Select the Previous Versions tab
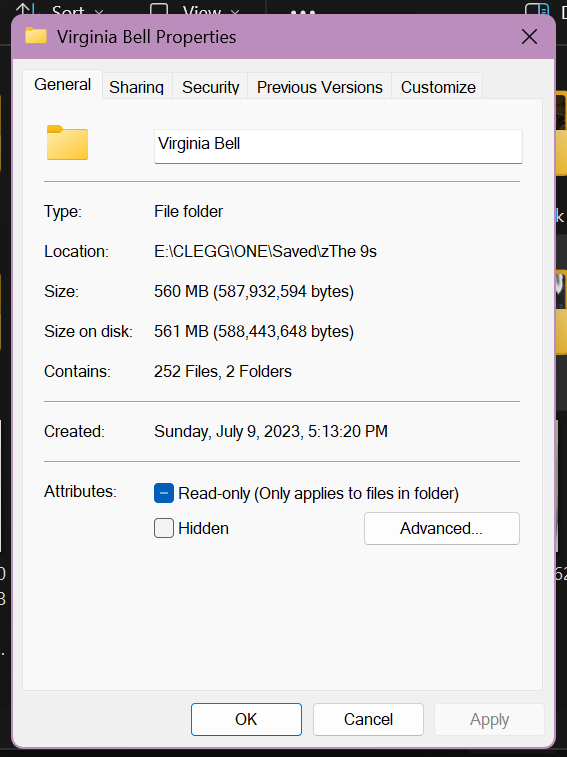567x757 pixels. 319,87
